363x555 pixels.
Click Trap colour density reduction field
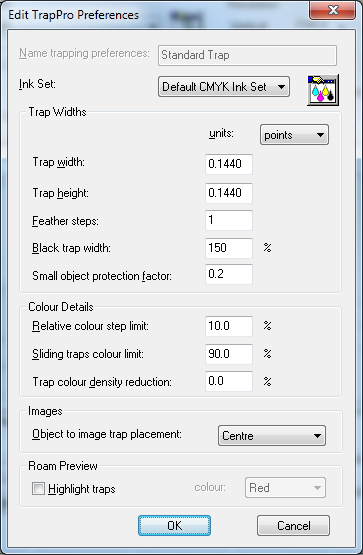coord(229,381)
